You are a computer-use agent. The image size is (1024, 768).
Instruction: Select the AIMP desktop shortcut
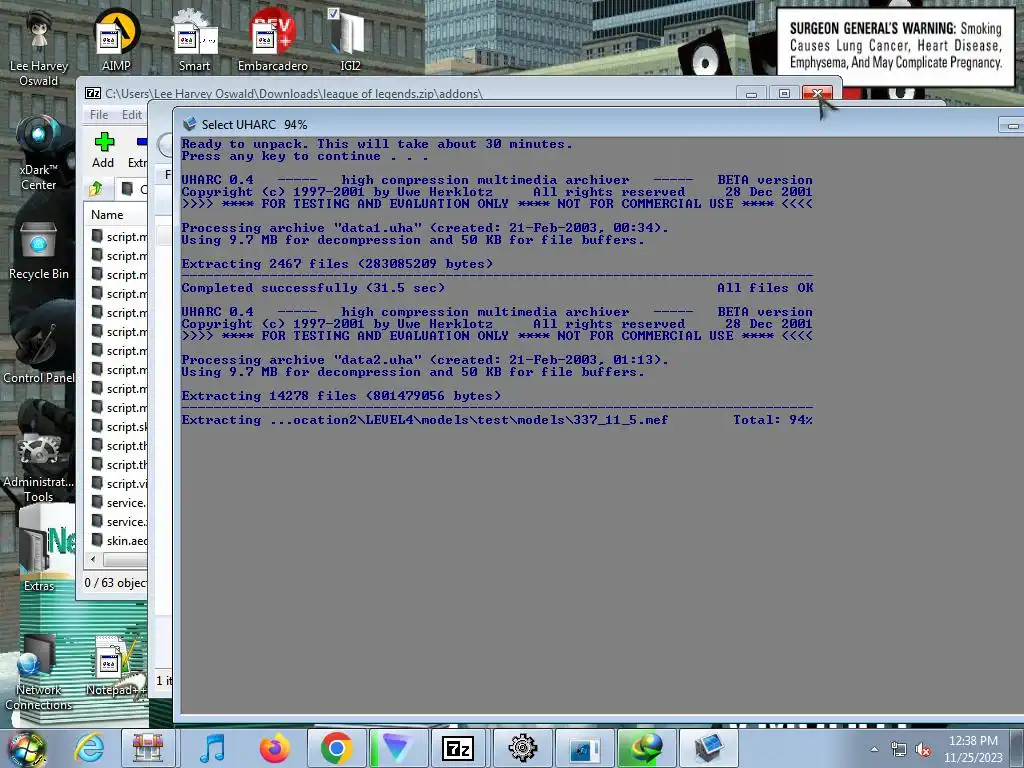pyautogui.click(x=116, y=40)
